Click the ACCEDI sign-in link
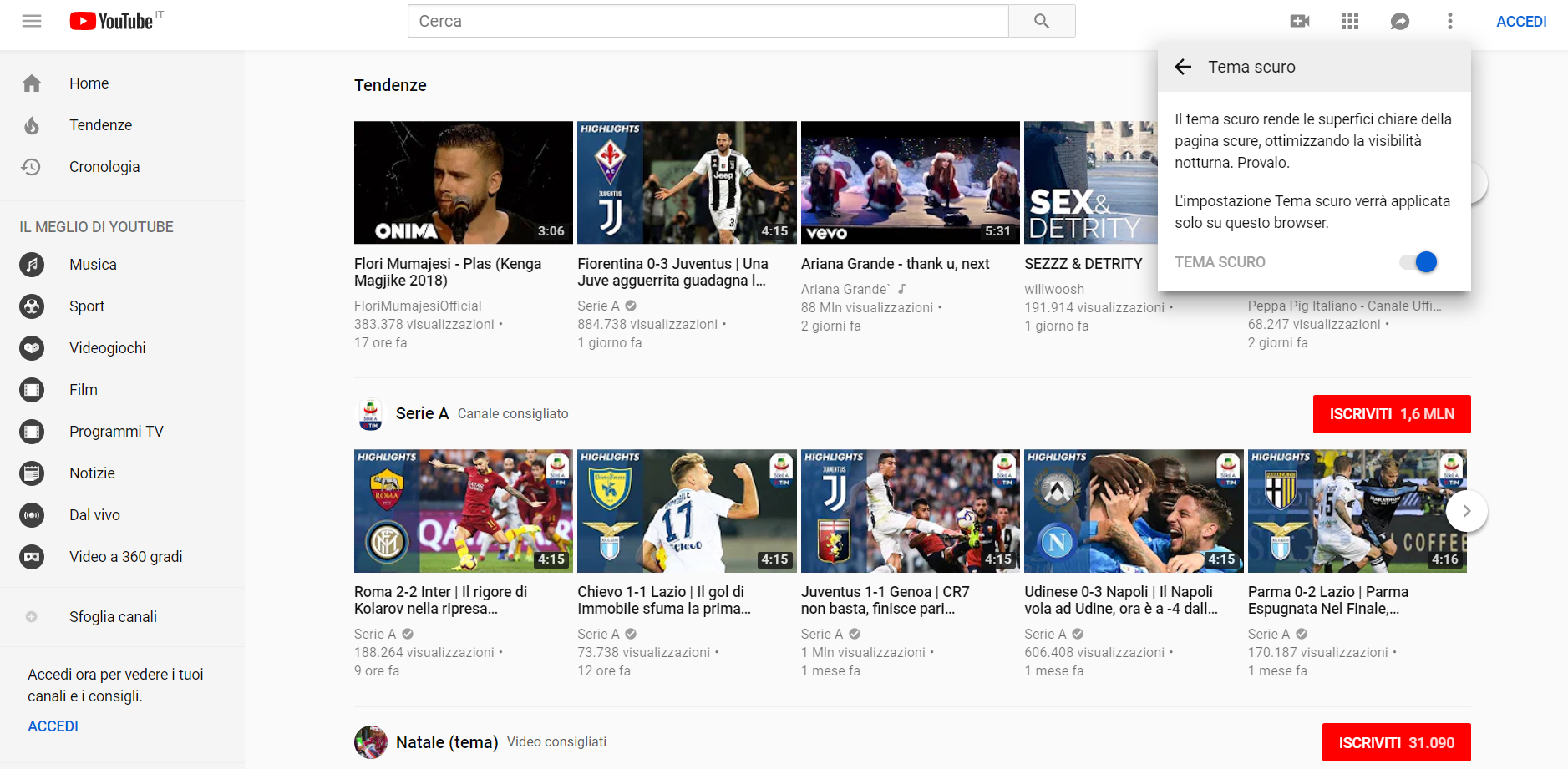Image resolution: width=1568 pixels, height=769 pixels. 1521,21
